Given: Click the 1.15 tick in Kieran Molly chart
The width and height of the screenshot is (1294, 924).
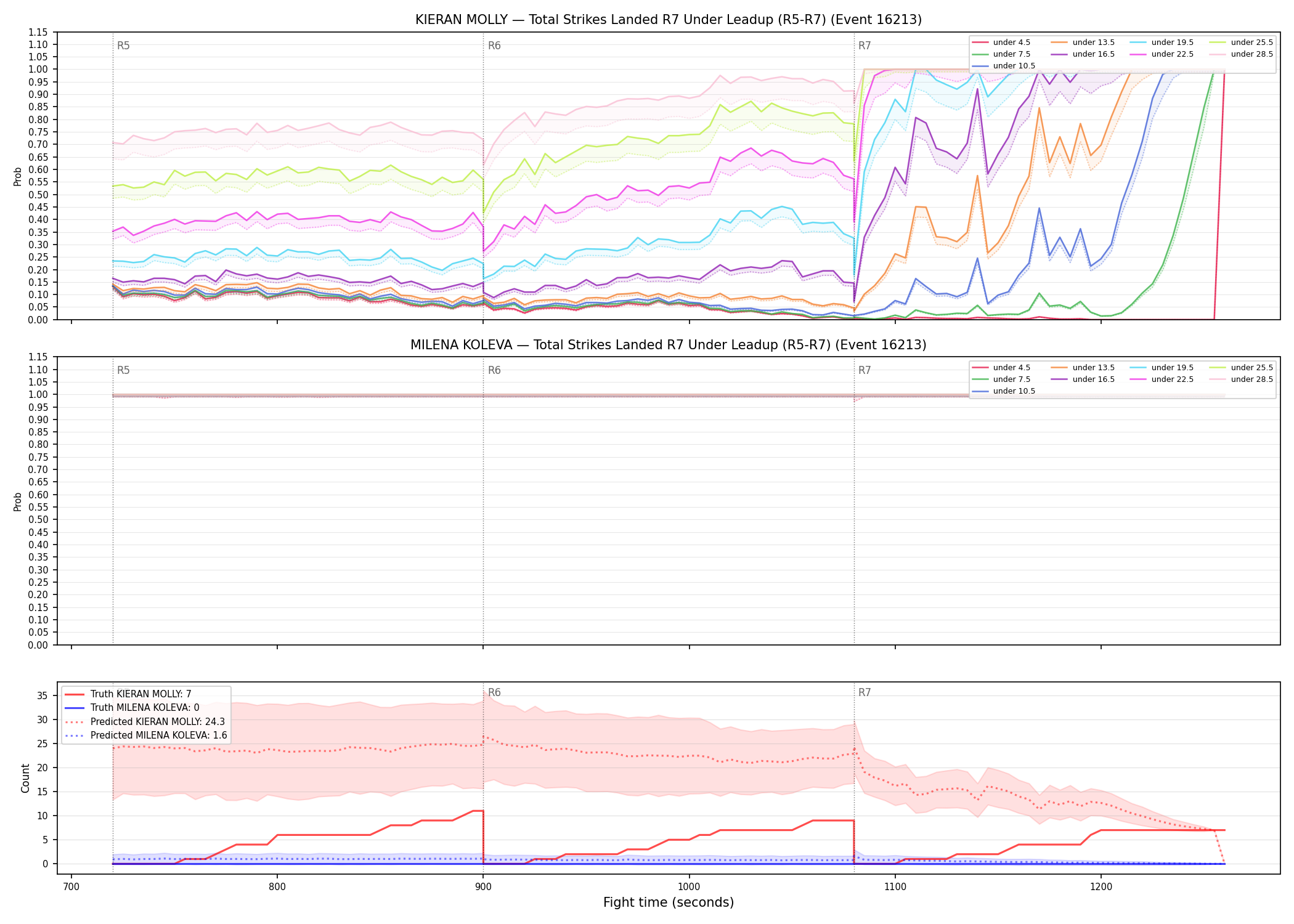Looking at the screenshot, I should [38, 32].
